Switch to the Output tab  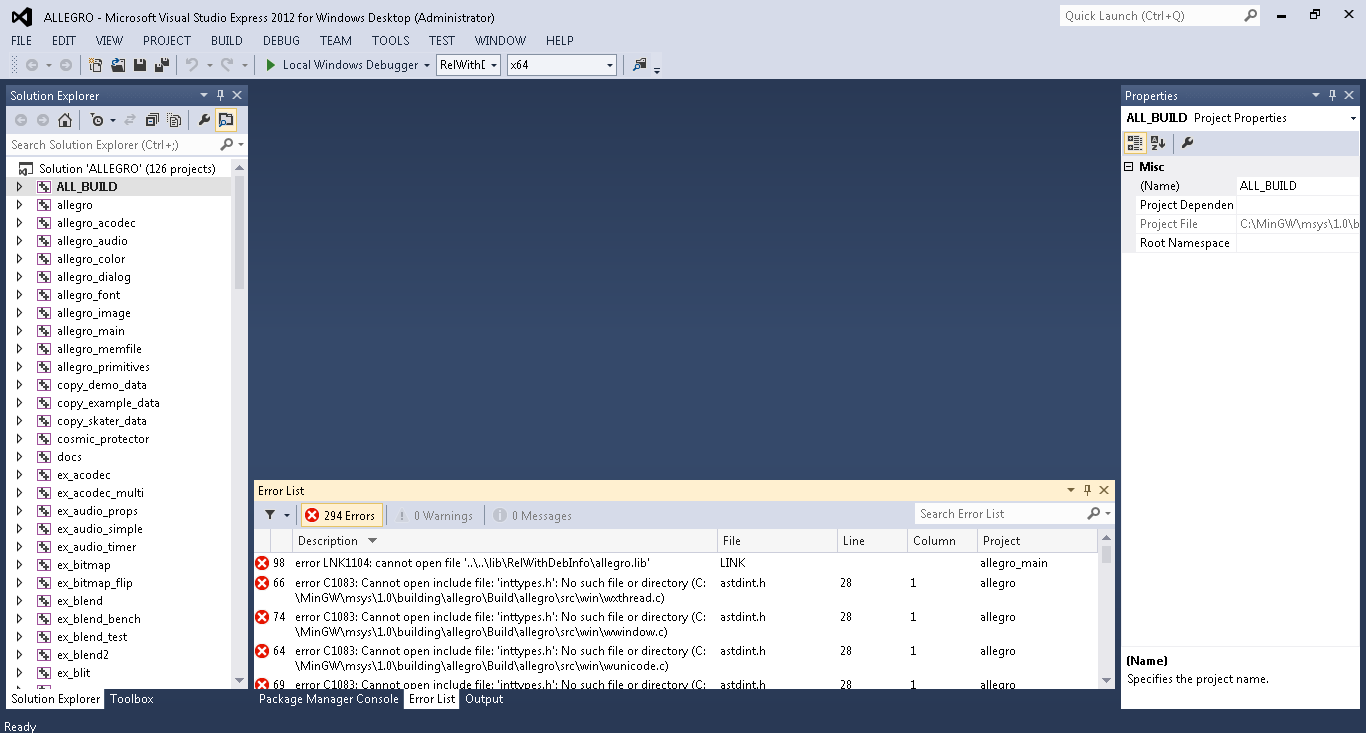[484, 699]
